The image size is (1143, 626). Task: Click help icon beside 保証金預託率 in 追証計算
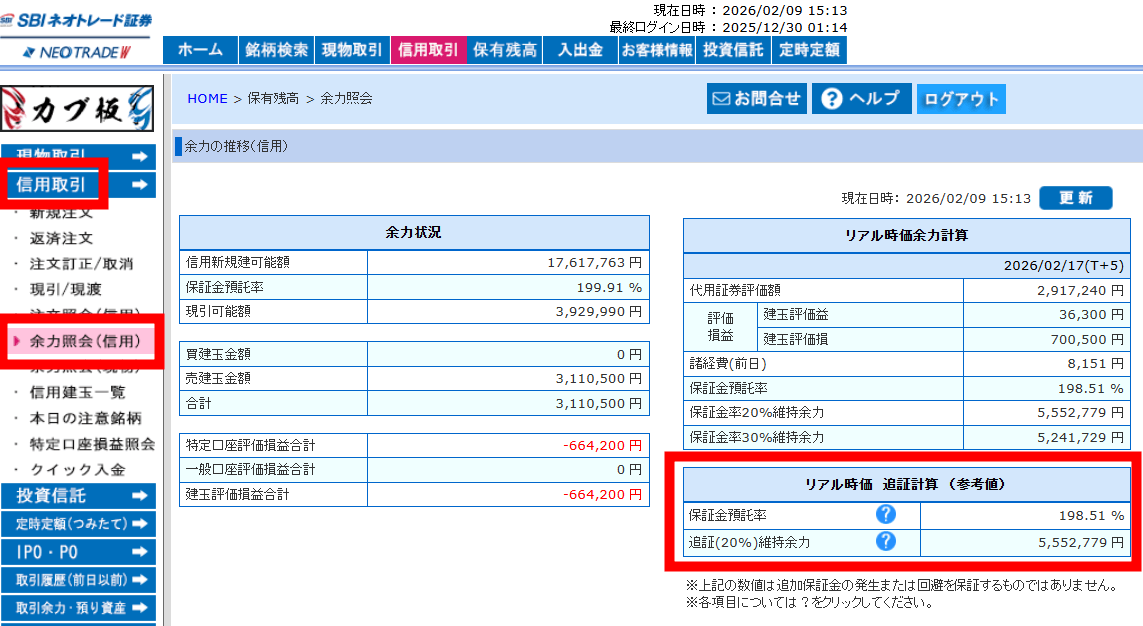point(885,515)
